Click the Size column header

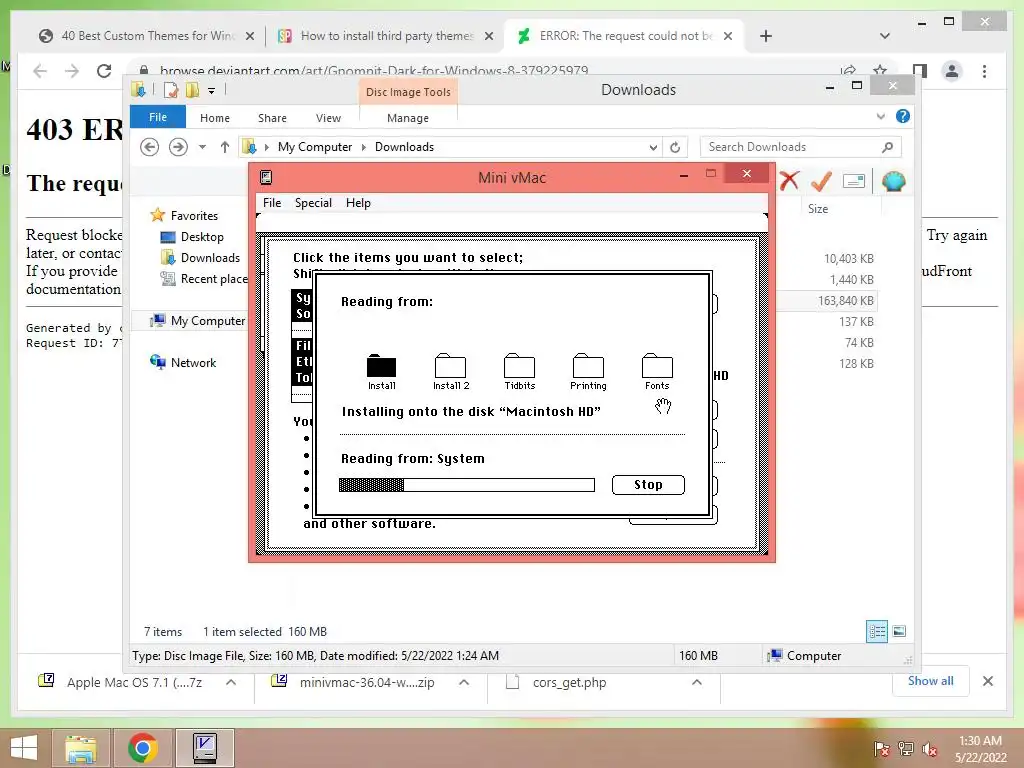[x=818, y=209]
